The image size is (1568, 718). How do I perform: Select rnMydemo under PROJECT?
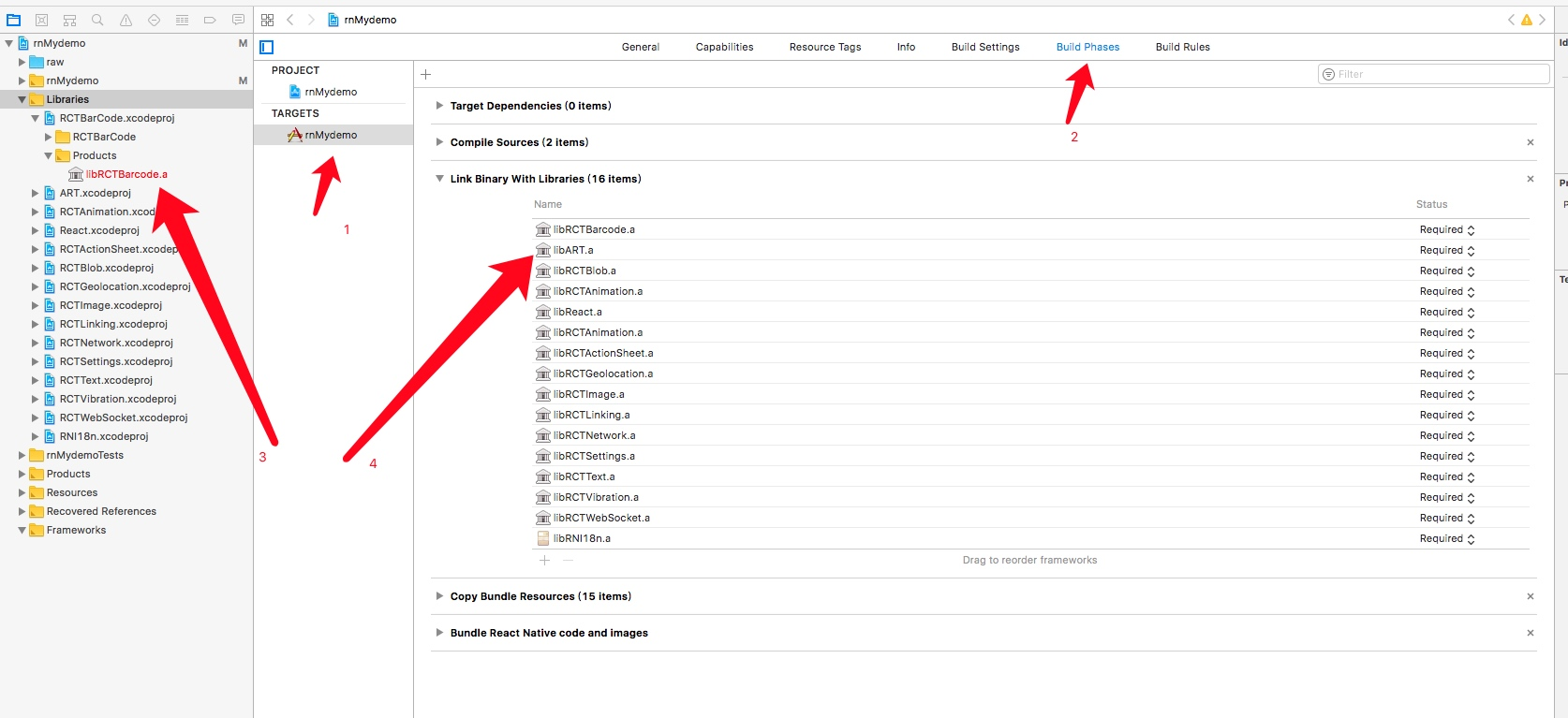(x=333, y=92)
